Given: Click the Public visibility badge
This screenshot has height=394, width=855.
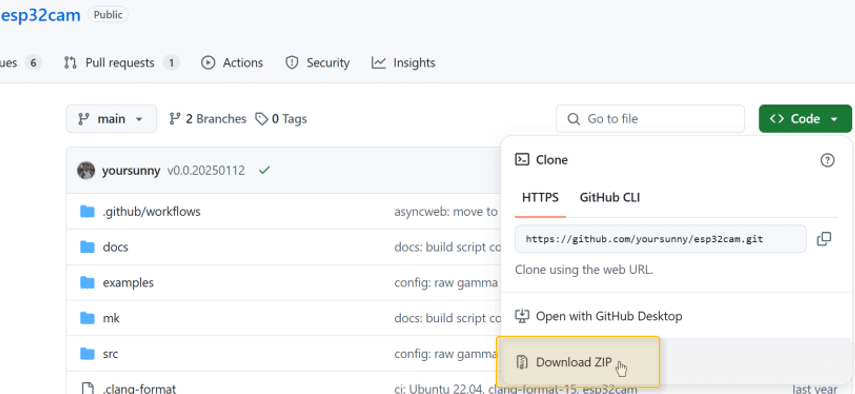Looking at the screenshot, I should tap(108, 15).
